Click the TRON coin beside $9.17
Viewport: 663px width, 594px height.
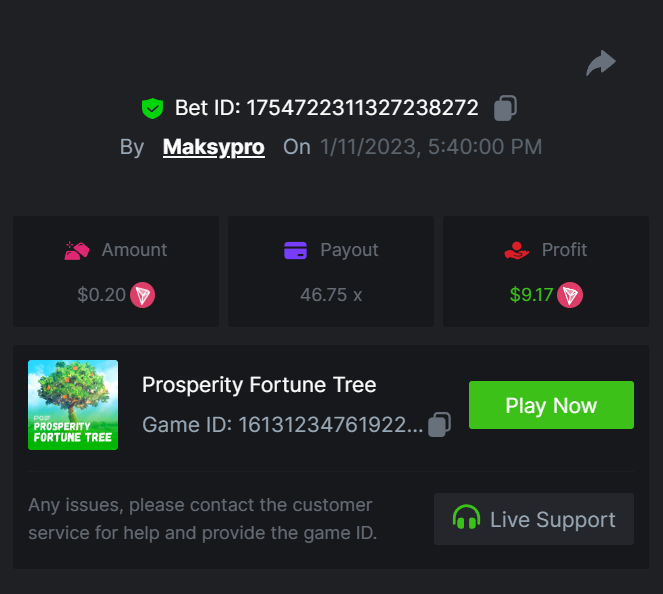(571, 295)
